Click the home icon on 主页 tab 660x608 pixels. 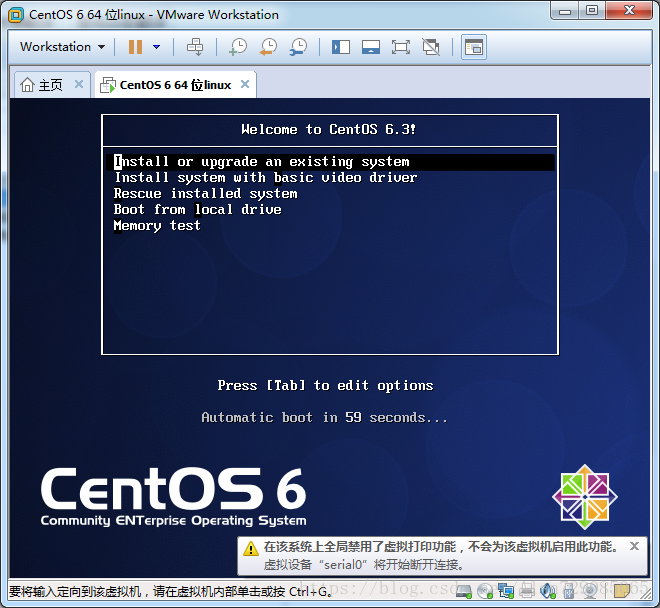[27, 85]
